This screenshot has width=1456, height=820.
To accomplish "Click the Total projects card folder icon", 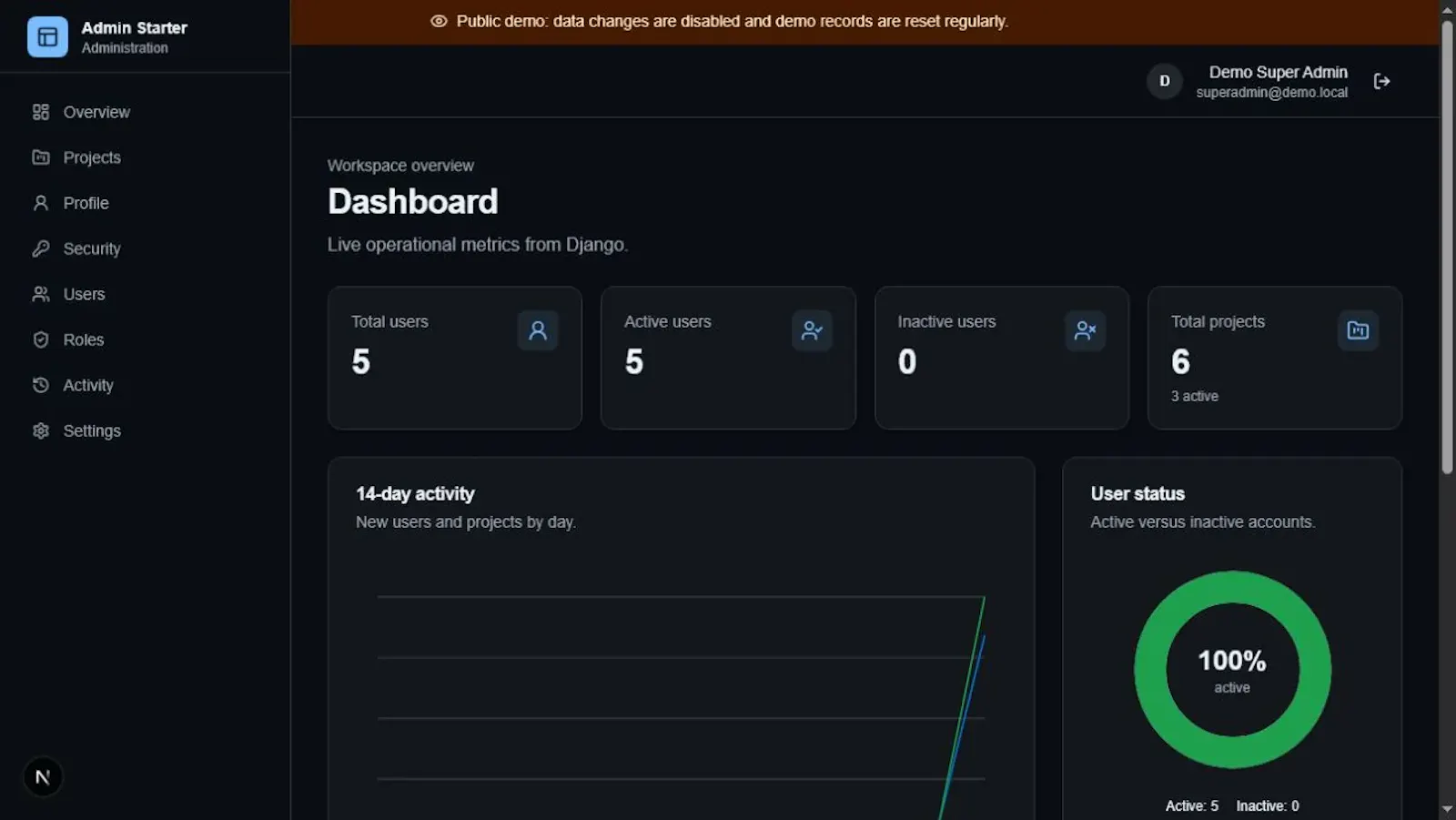I will coord(1358,330).
